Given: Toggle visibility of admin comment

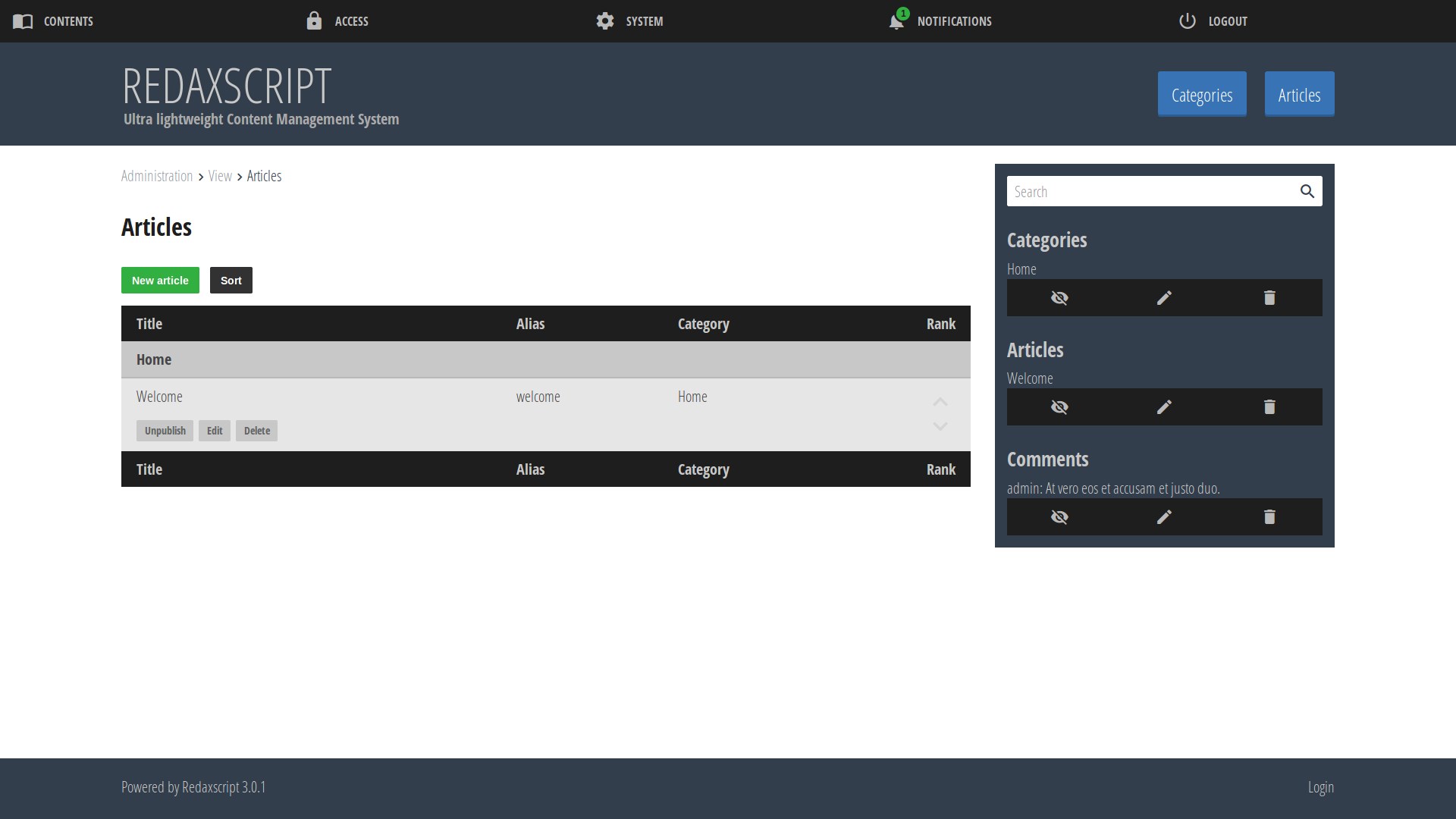Looking at the screenshot, I should click(x=1059, y=517).
